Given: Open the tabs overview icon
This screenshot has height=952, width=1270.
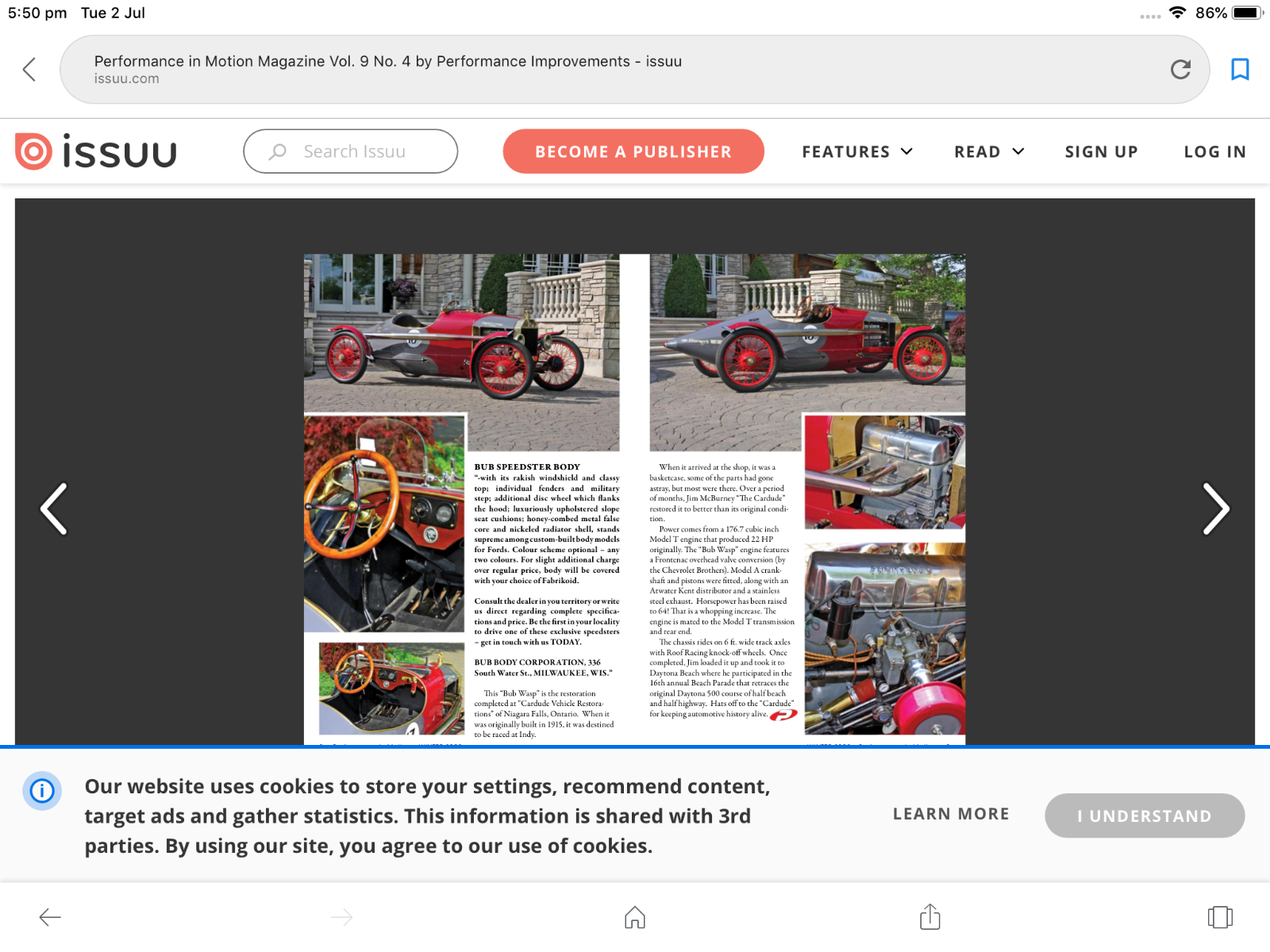Looking at the screenshot, I should (1219, 918).
